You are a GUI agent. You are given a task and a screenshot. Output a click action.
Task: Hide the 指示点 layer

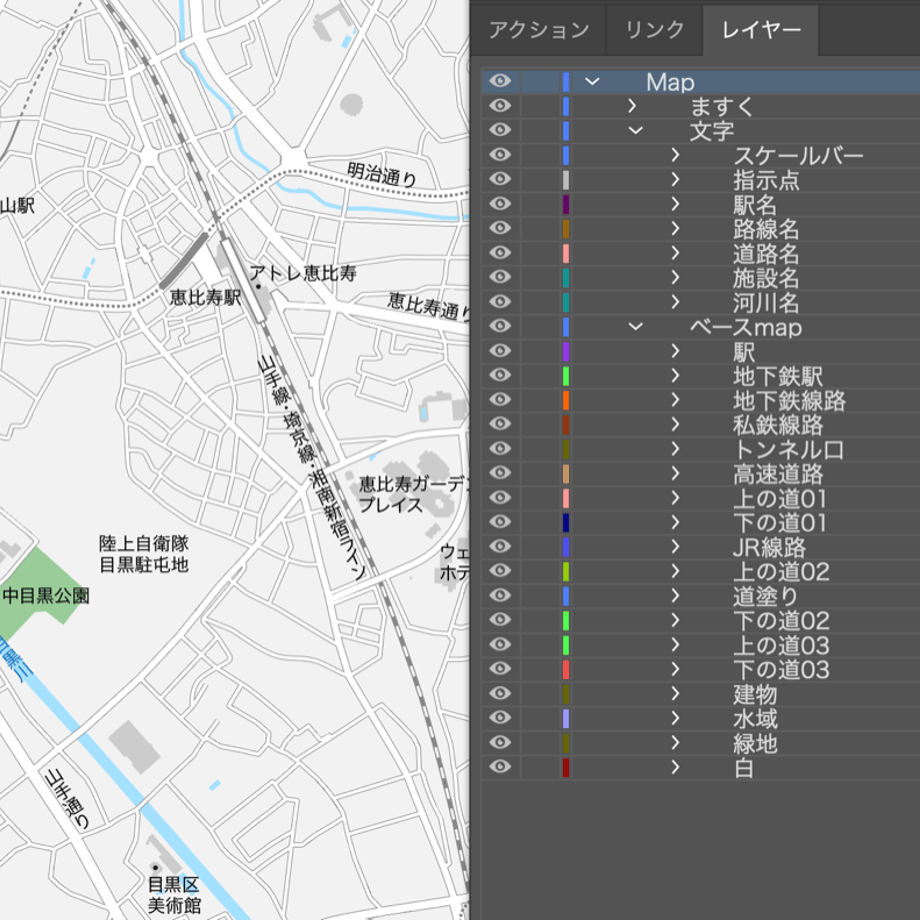point(500,179)
